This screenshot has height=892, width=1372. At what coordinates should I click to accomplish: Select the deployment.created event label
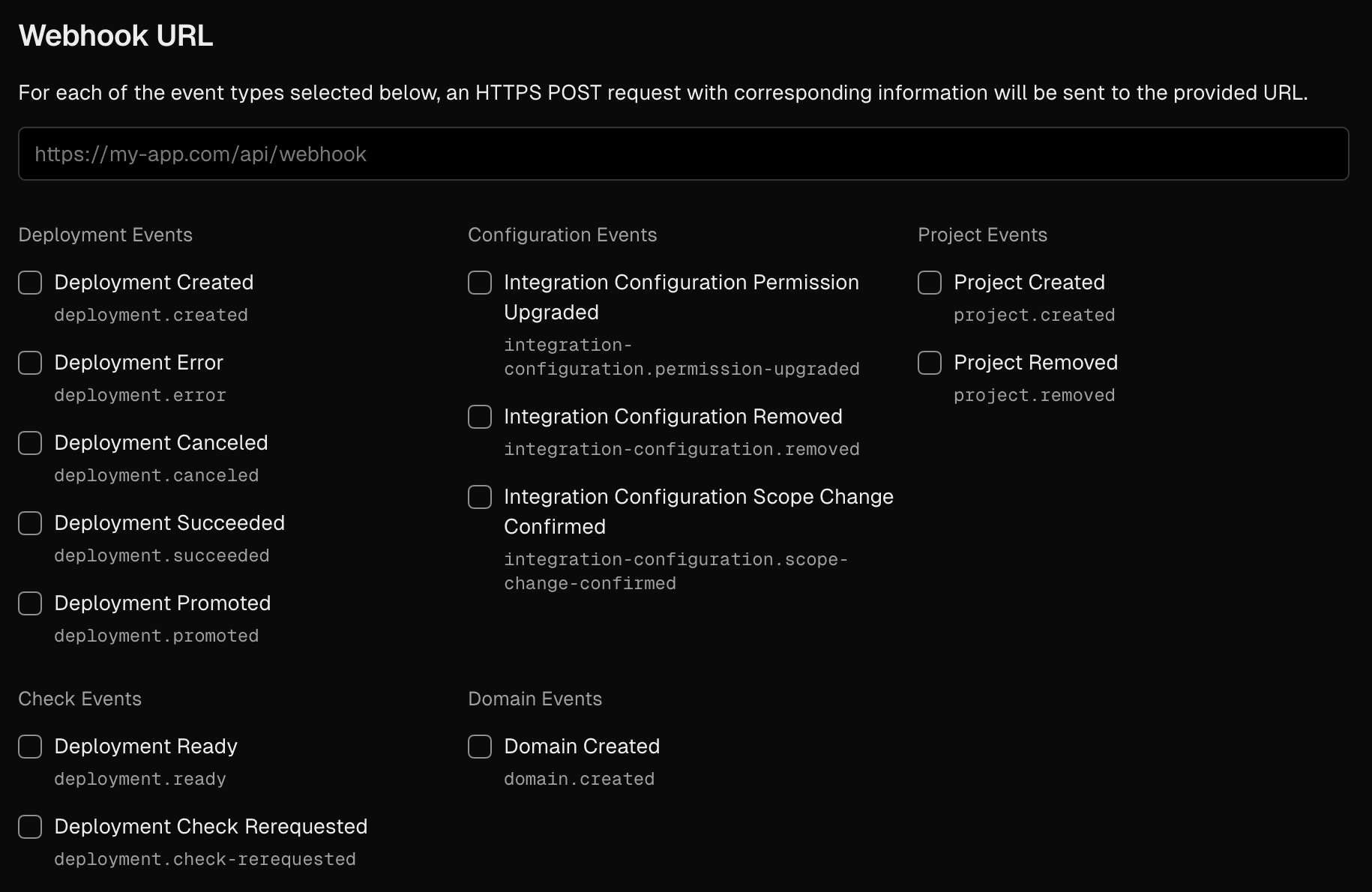click(x=150, y=315)
